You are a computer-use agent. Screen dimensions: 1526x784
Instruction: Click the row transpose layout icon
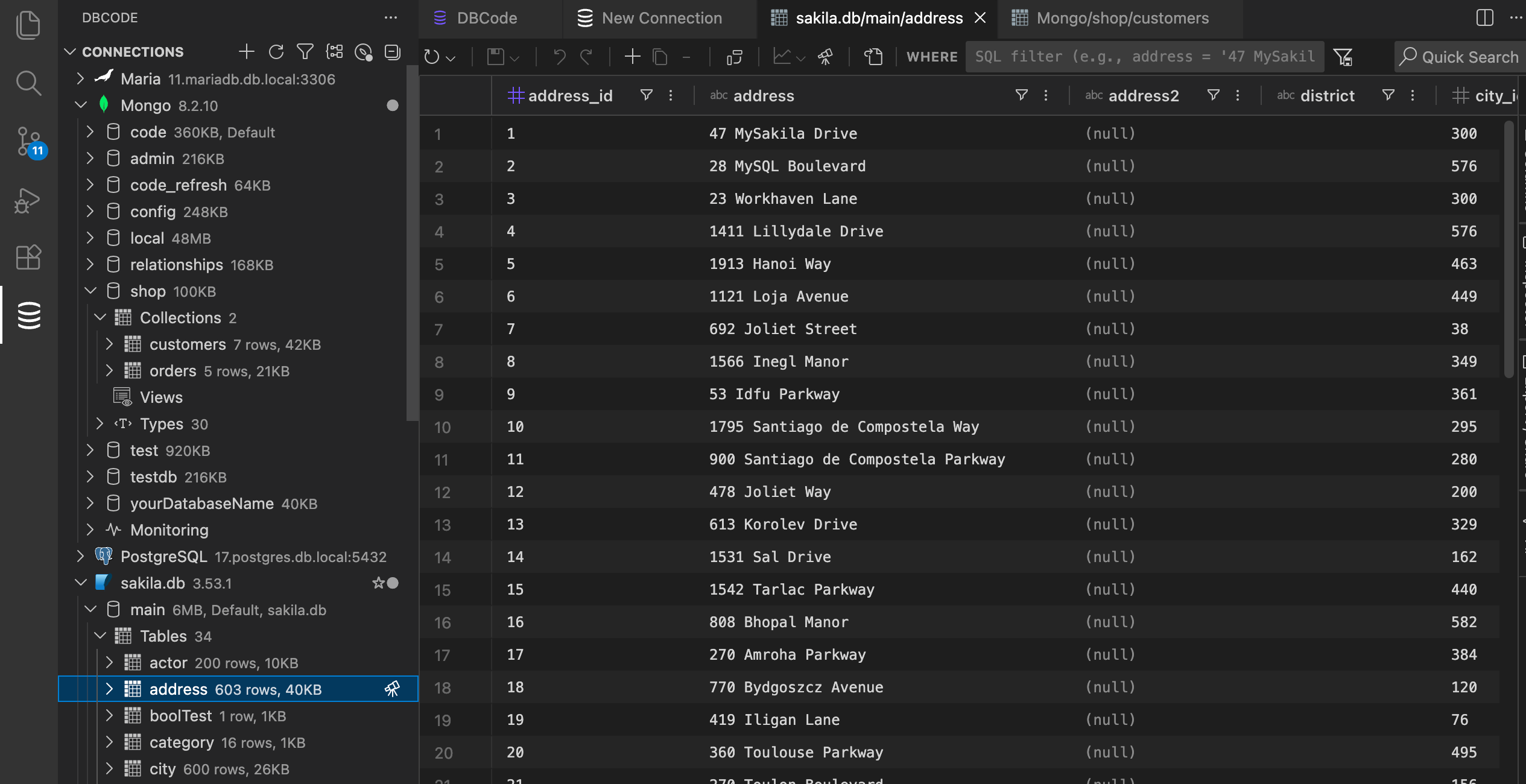pos(735,57)
